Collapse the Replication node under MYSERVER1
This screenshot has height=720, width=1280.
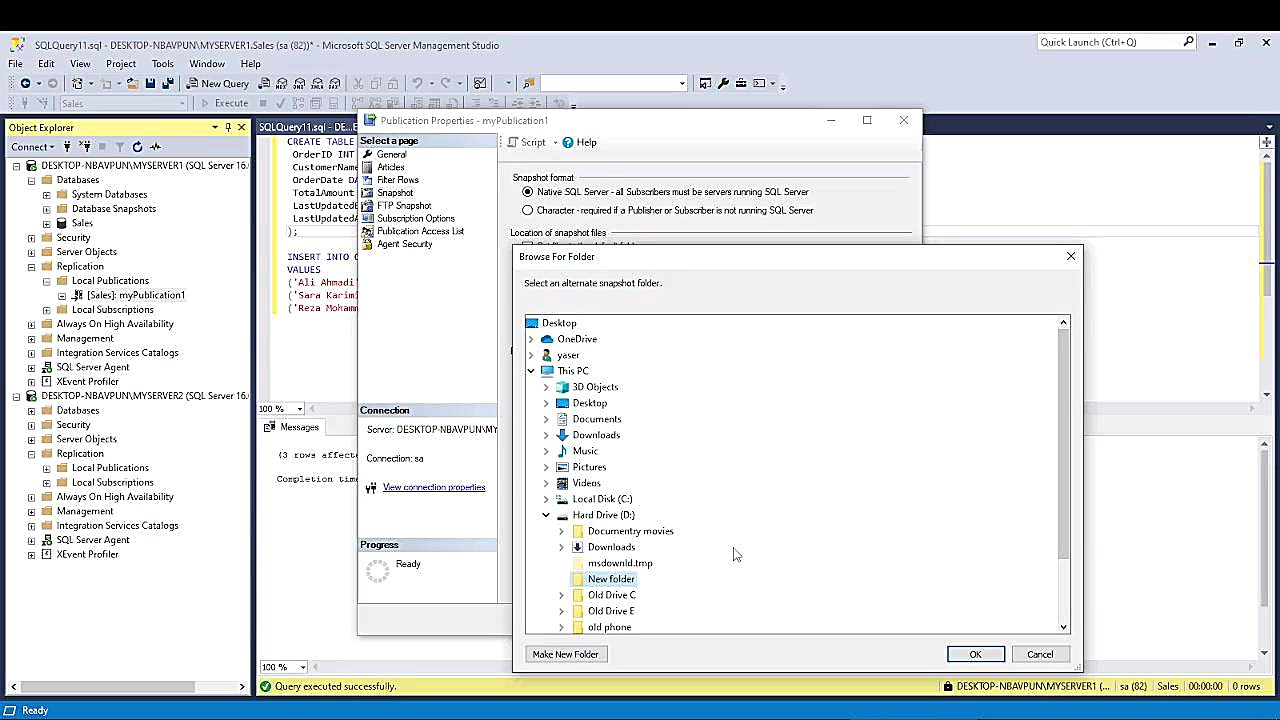point(31,267)
